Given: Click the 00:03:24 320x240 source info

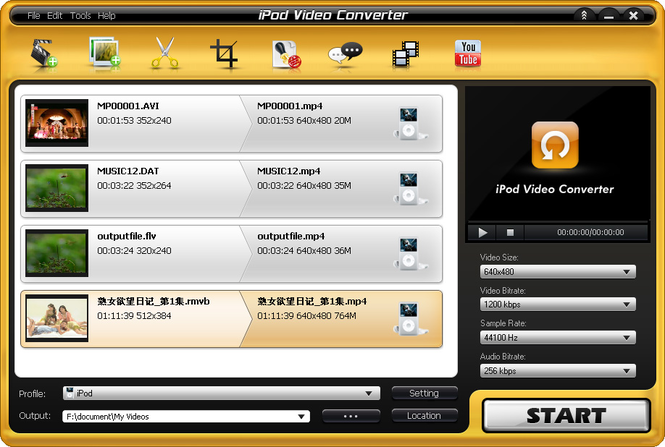Looking at the screenshot, I should point(134,251).
